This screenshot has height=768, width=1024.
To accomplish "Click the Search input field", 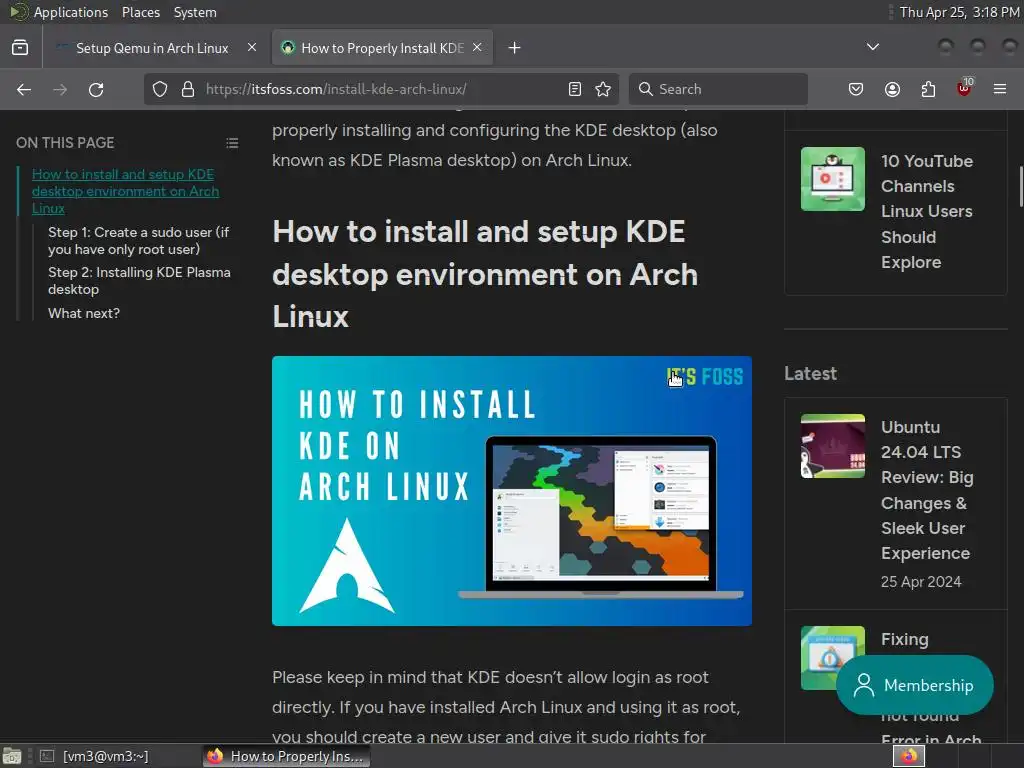I will click(718, 89).
